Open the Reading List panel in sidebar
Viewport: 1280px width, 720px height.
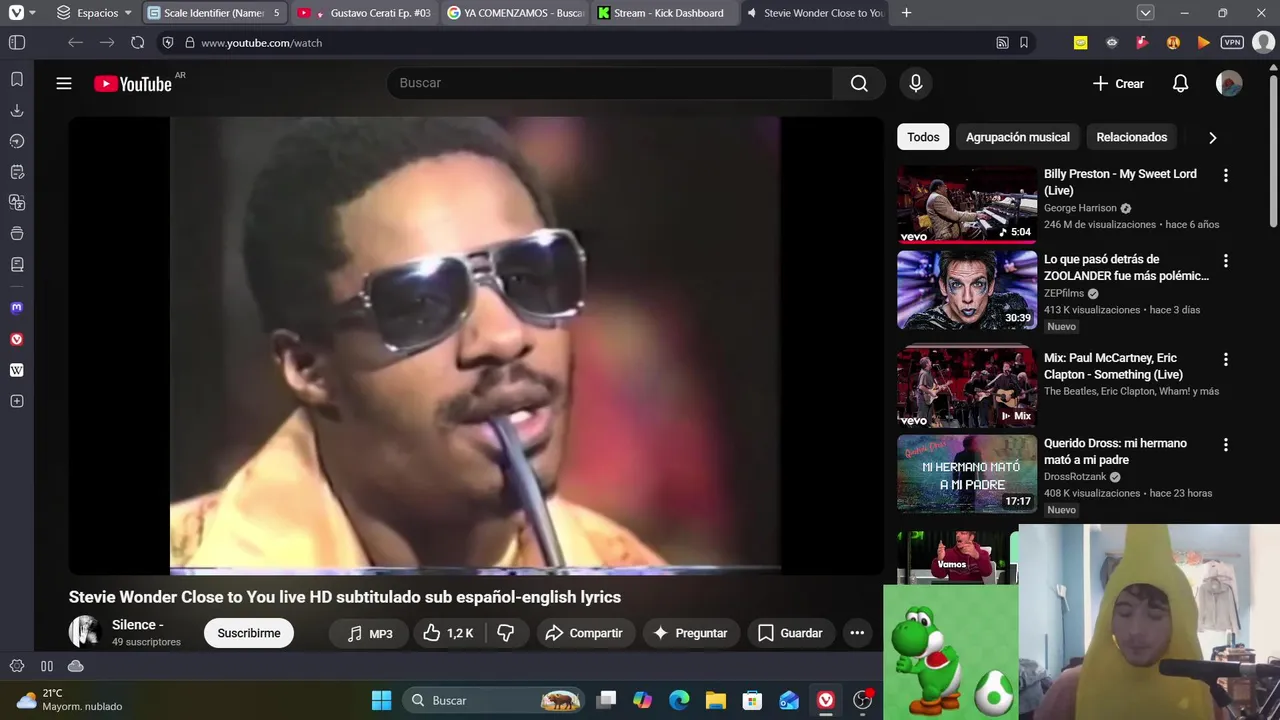17,265
